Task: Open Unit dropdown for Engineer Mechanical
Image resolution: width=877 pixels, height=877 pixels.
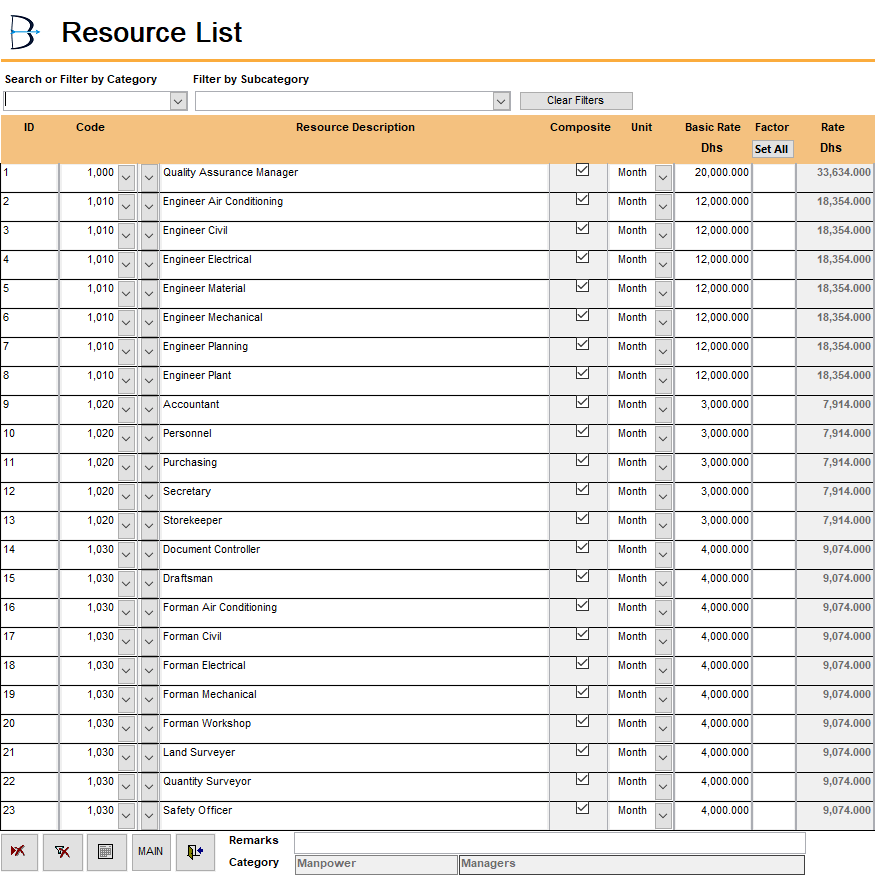Action: (x=663, y=323)
